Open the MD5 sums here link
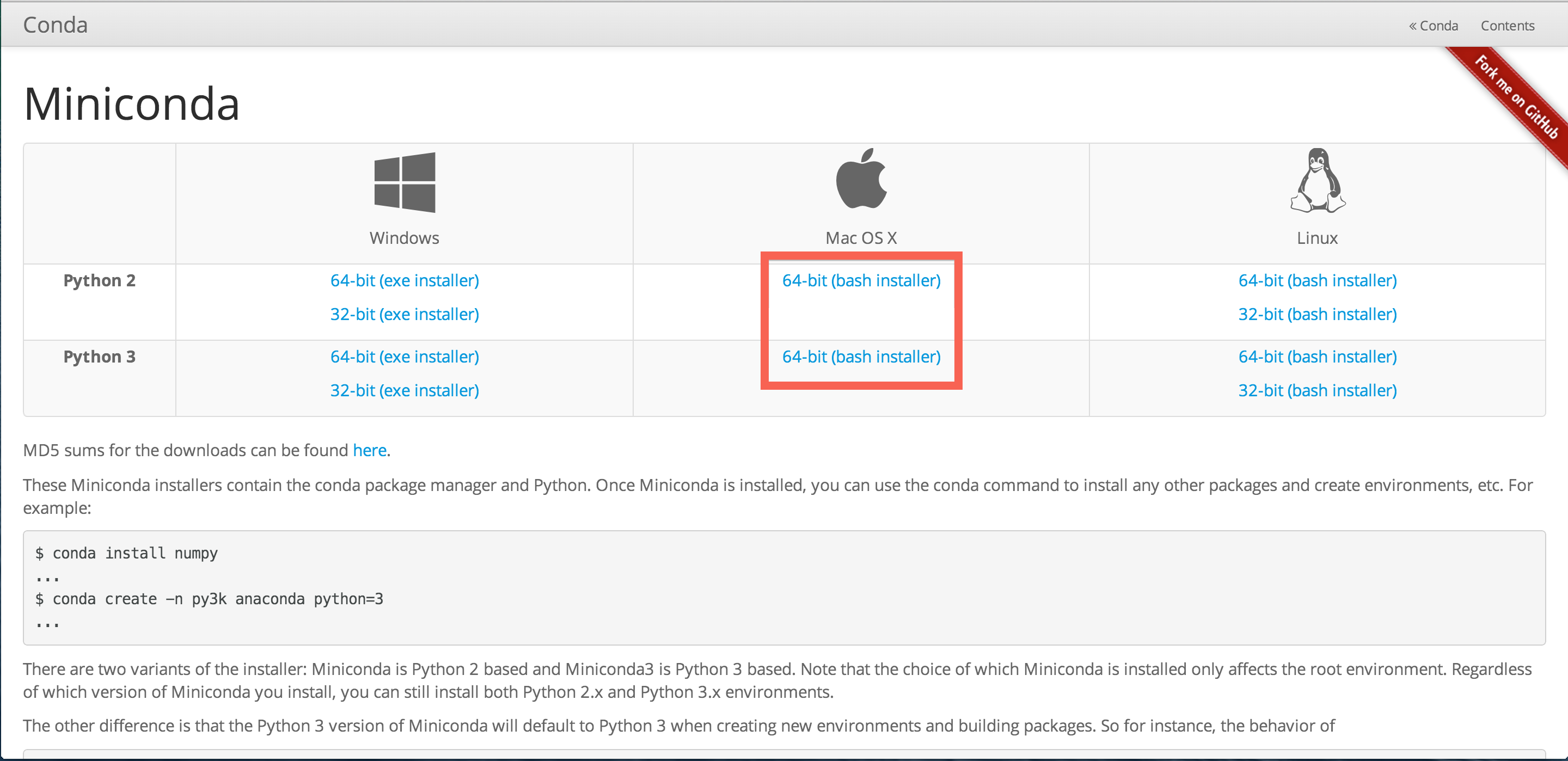The image size is (1568, 761). point(370,451)
